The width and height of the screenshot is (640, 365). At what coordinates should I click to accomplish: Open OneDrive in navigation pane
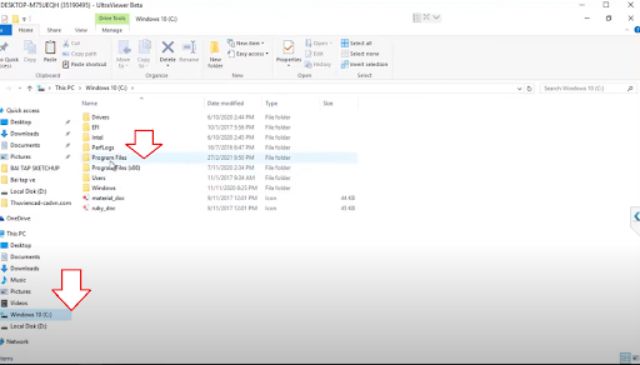tap(18, 218)
